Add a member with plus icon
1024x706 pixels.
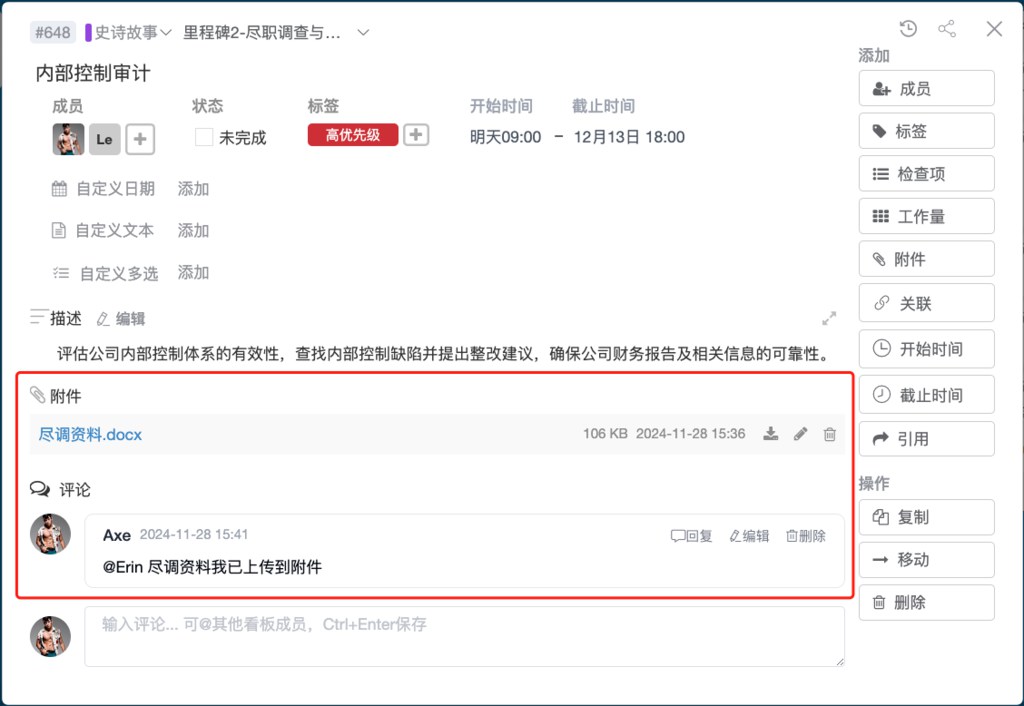click(x=140, y=139)
